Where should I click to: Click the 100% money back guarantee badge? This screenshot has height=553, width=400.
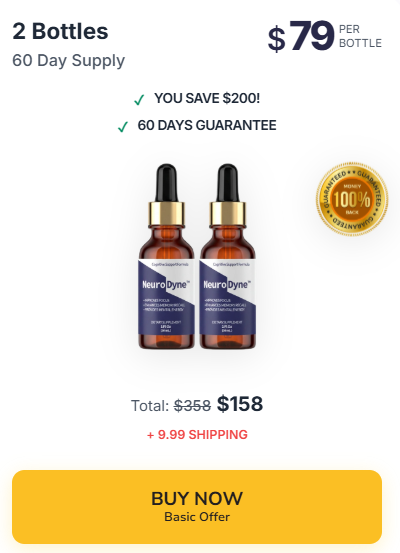pos(352,199)
